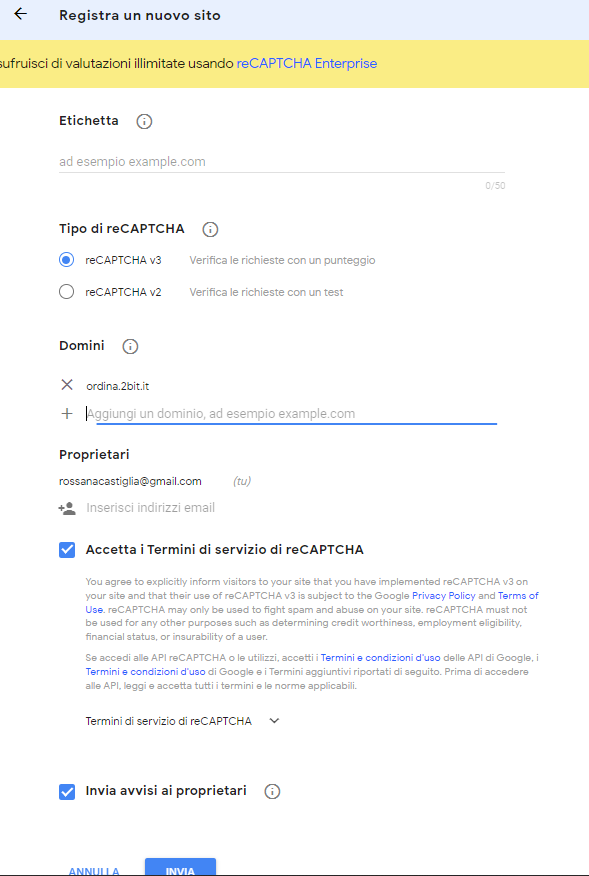Open the Etichetta info icon
Screen dimensions: 589x876
click(144, 121)
